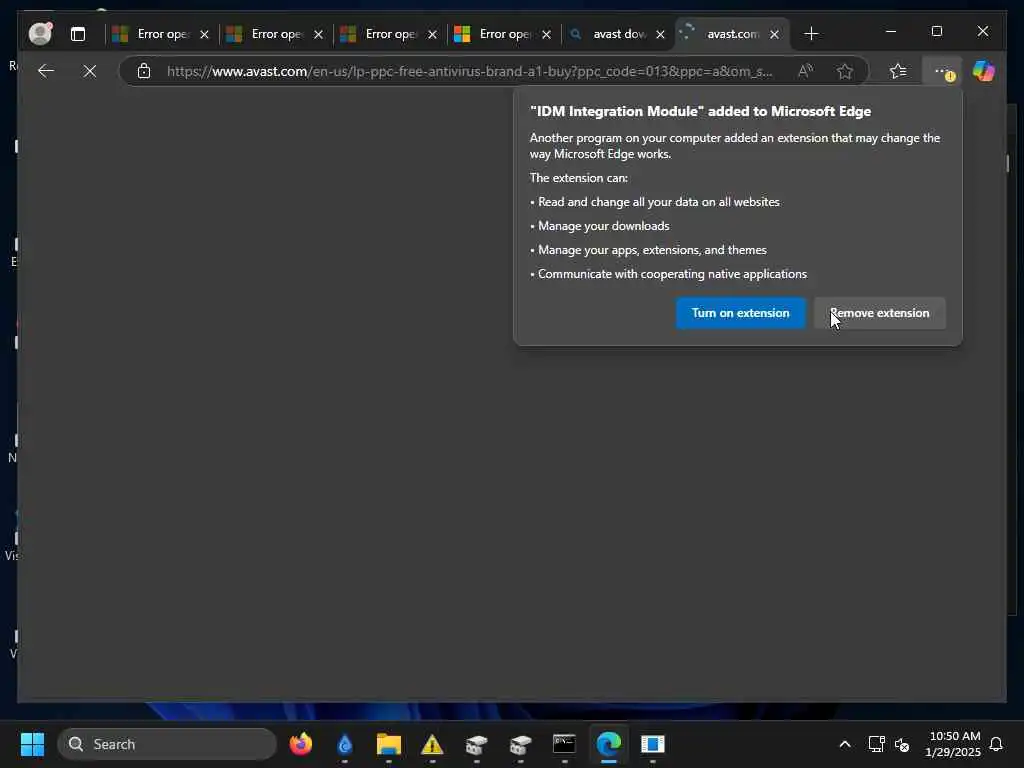Viewport: 1024px width, 768px height.
Task: Close the avast.com tab
Action: tap(775, 34)
